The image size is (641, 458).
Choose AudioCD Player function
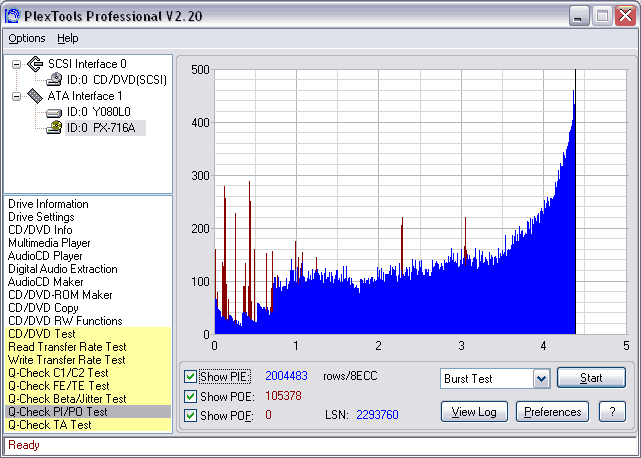coord(45,256)
